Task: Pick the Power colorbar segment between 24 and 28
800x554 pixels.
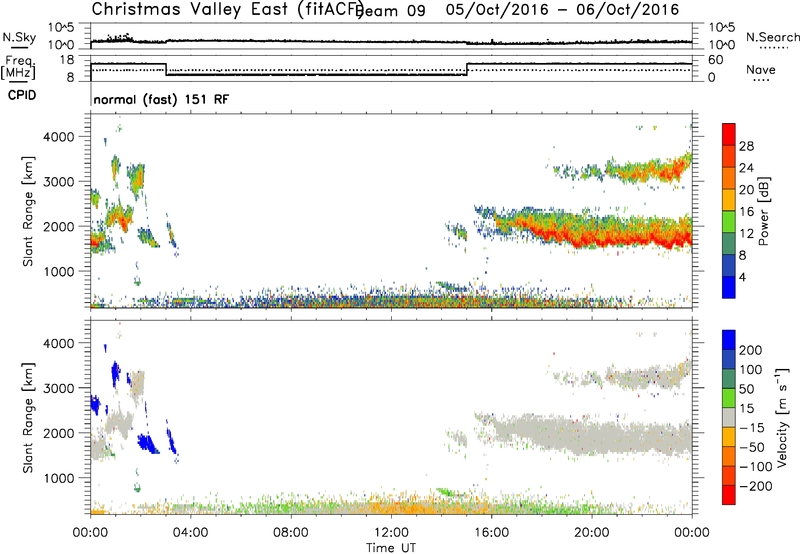Action: click(729, 156)
